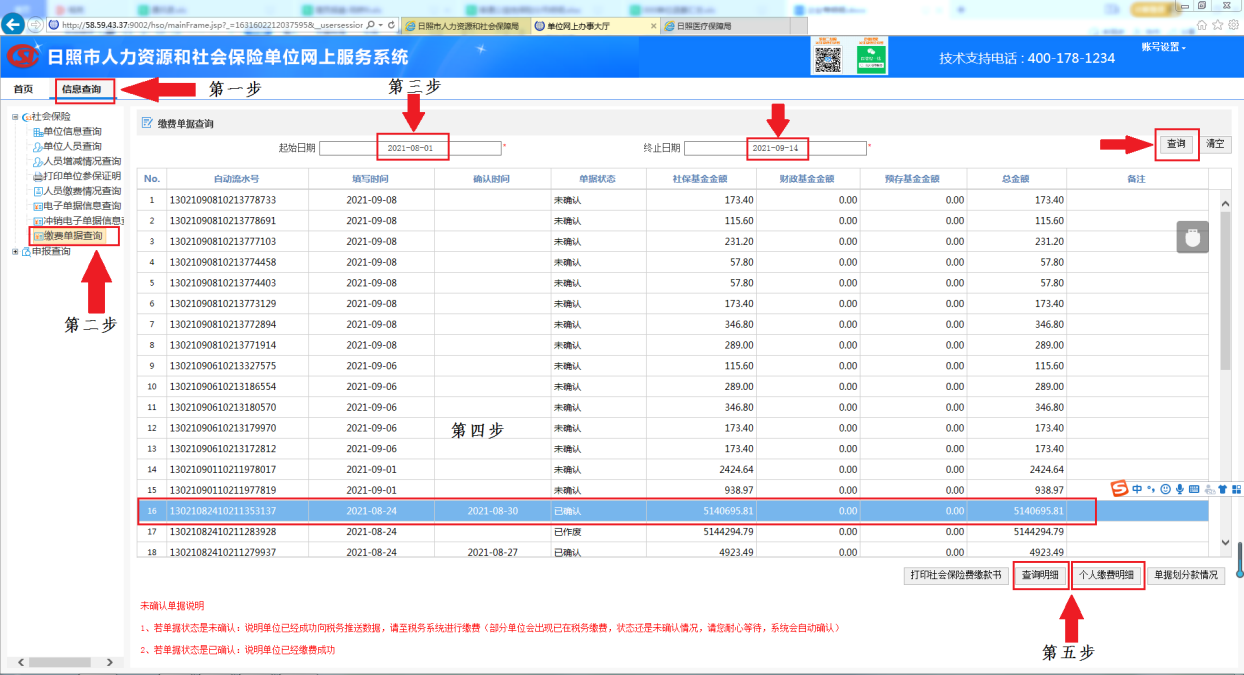Click the QR code image in header
1244x675 pixels.
825,59
